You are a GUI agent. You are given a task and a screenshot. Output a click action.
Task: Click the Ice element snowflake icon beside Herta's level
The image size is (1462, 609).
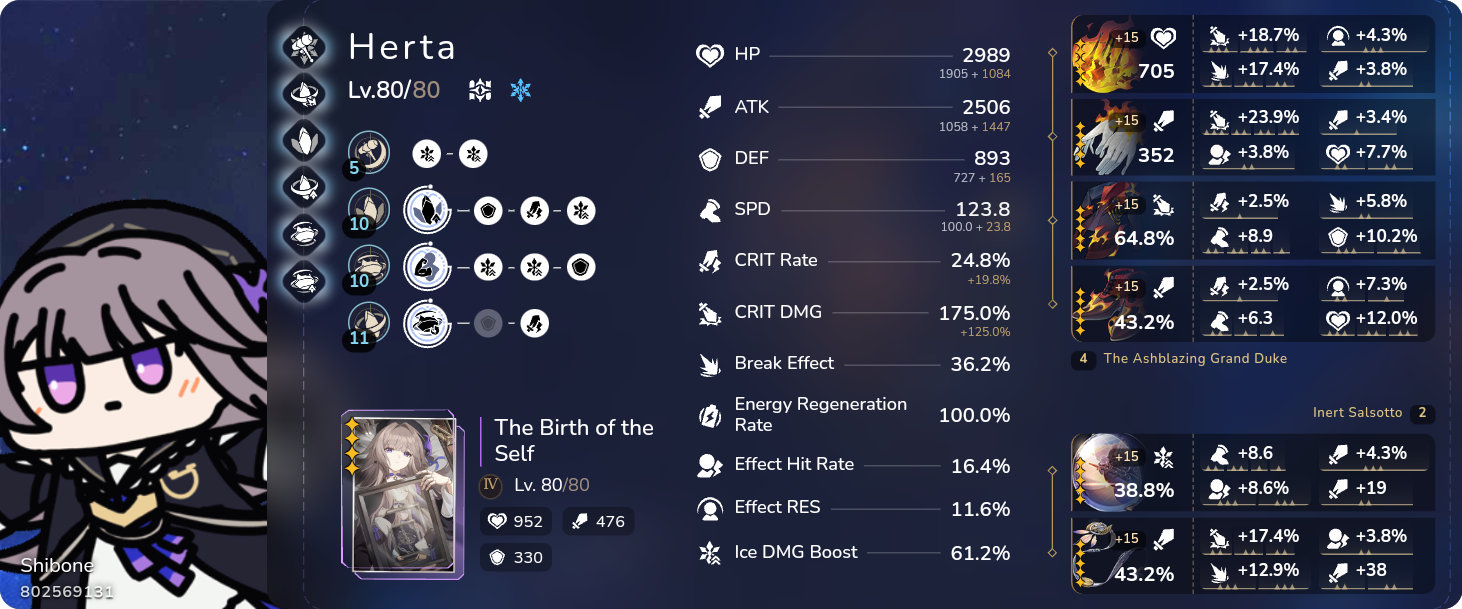(x=520, y=91)
